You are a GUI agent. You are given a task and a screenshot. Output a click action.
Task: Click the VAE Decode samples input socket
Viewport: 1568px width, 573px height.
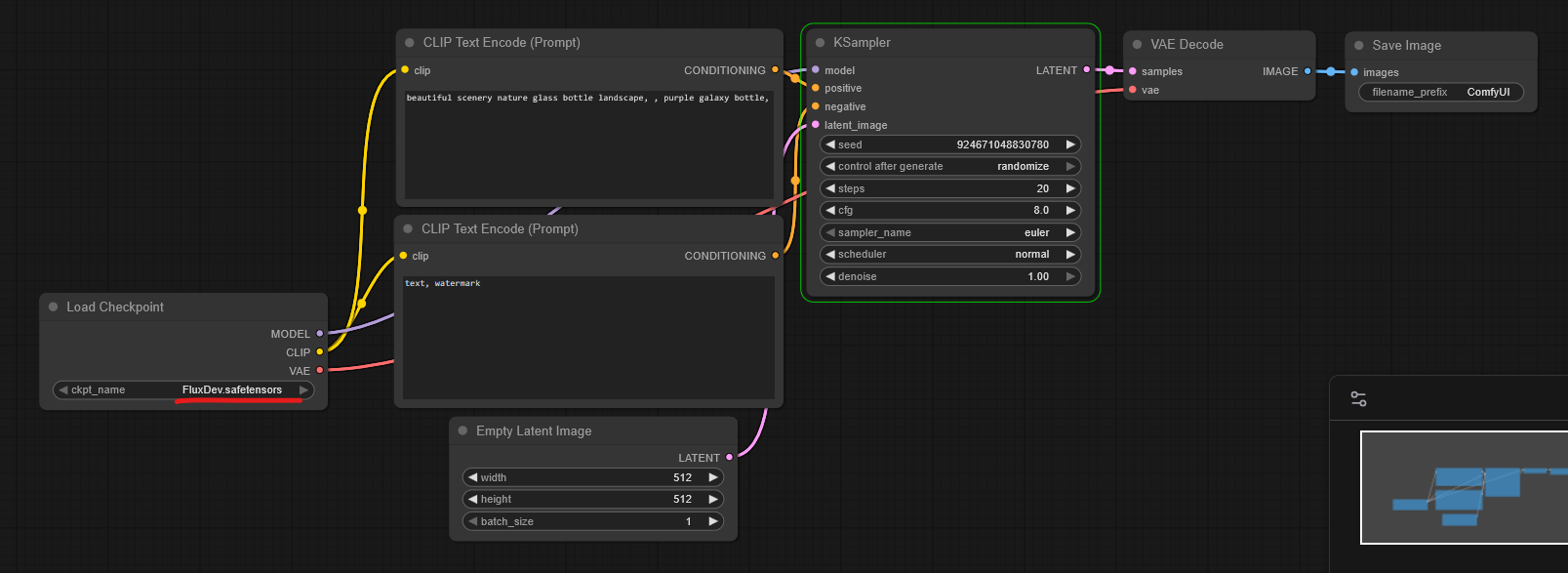click(x=1133, y=71)
